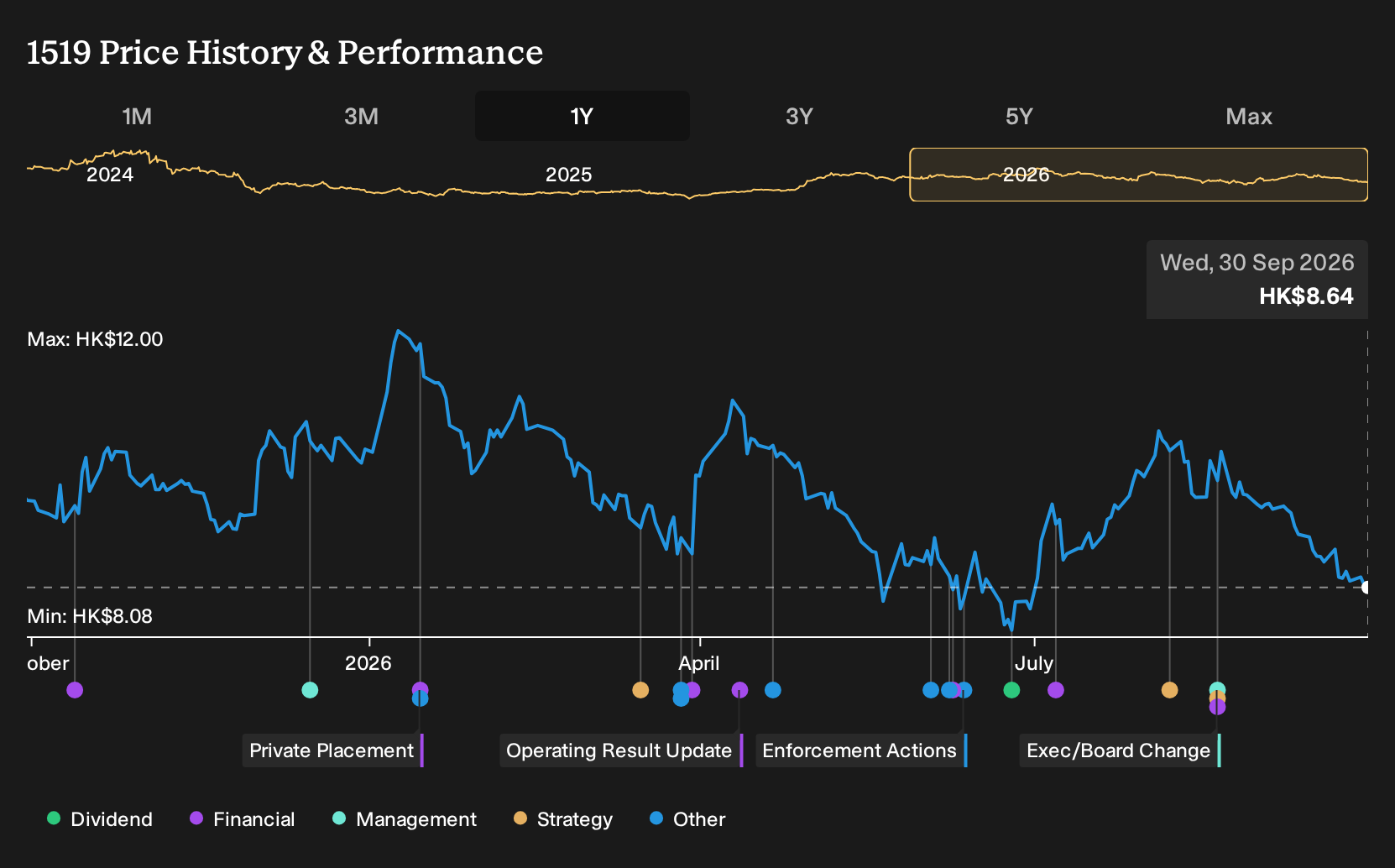Switch to the 3M range tab

[x=361, y=116]
